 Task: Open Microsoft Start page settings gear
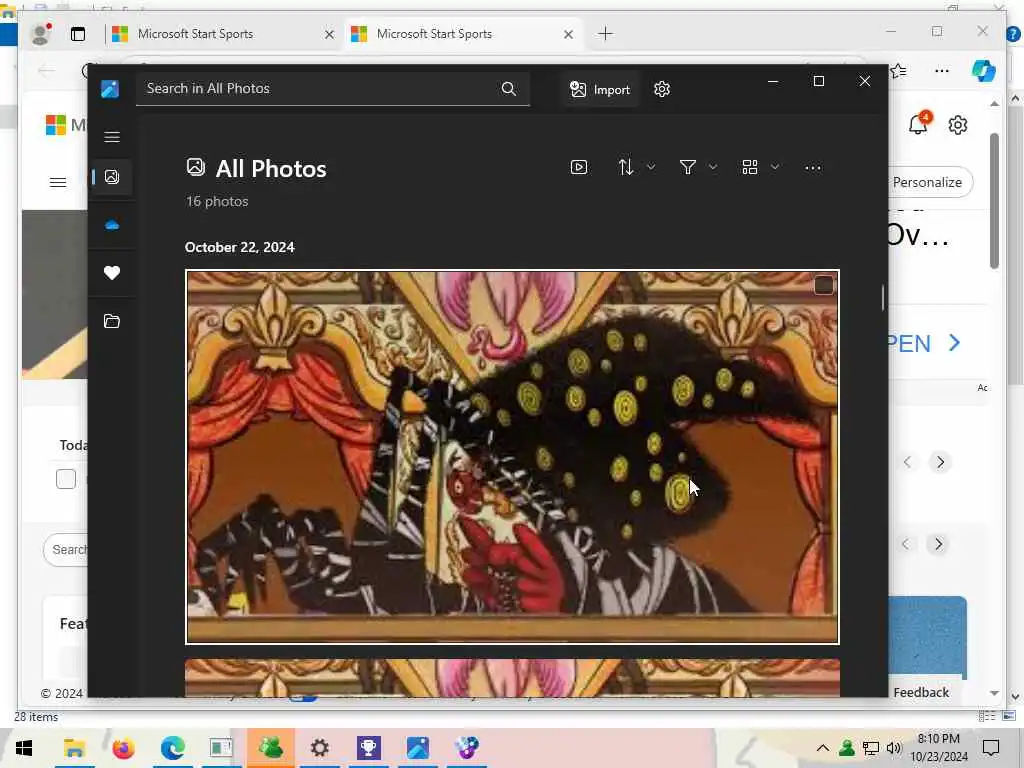tap(957, 125)
